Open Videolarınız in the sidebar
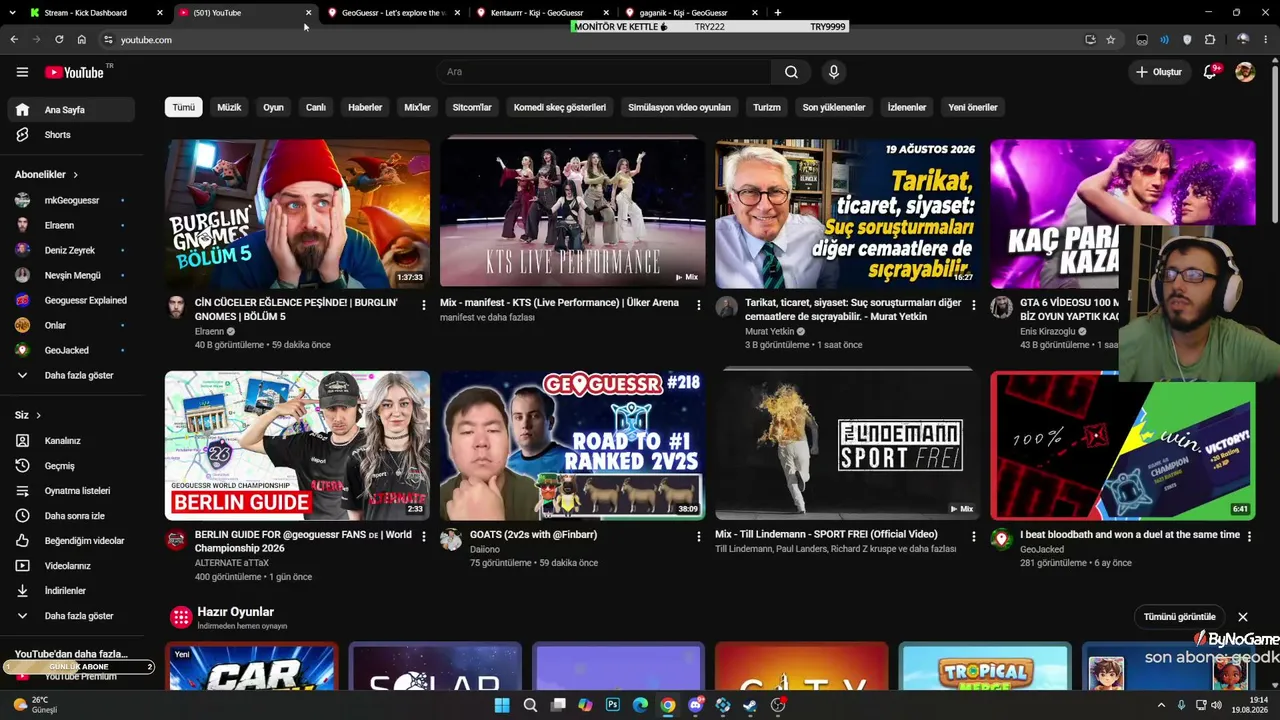1280x720 pixels. click(x=70, y=566)
